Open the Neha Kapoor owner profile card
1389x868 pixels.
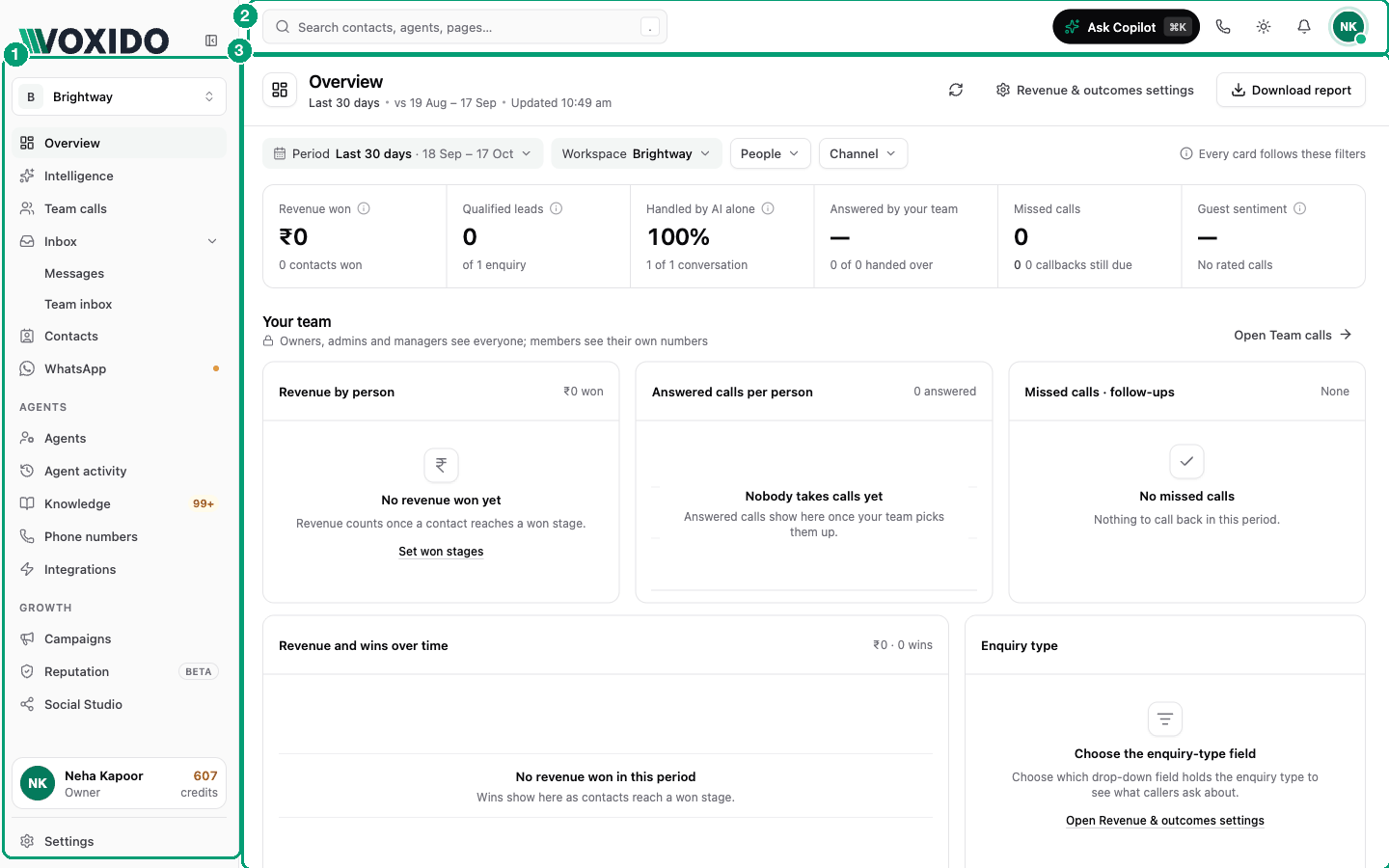coord(119,783)
